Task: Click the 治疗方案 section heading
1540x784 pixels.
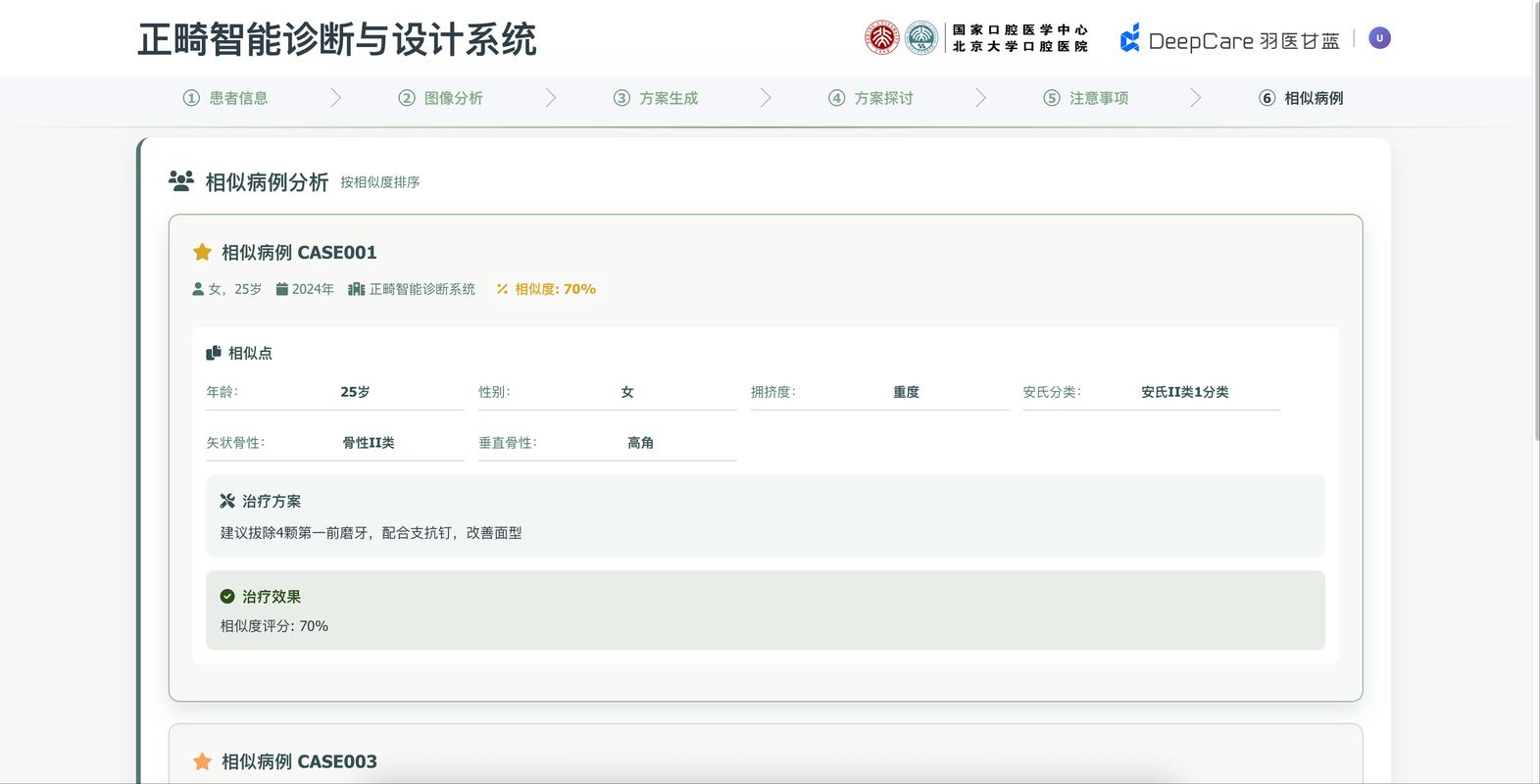Action: point(272,502)
